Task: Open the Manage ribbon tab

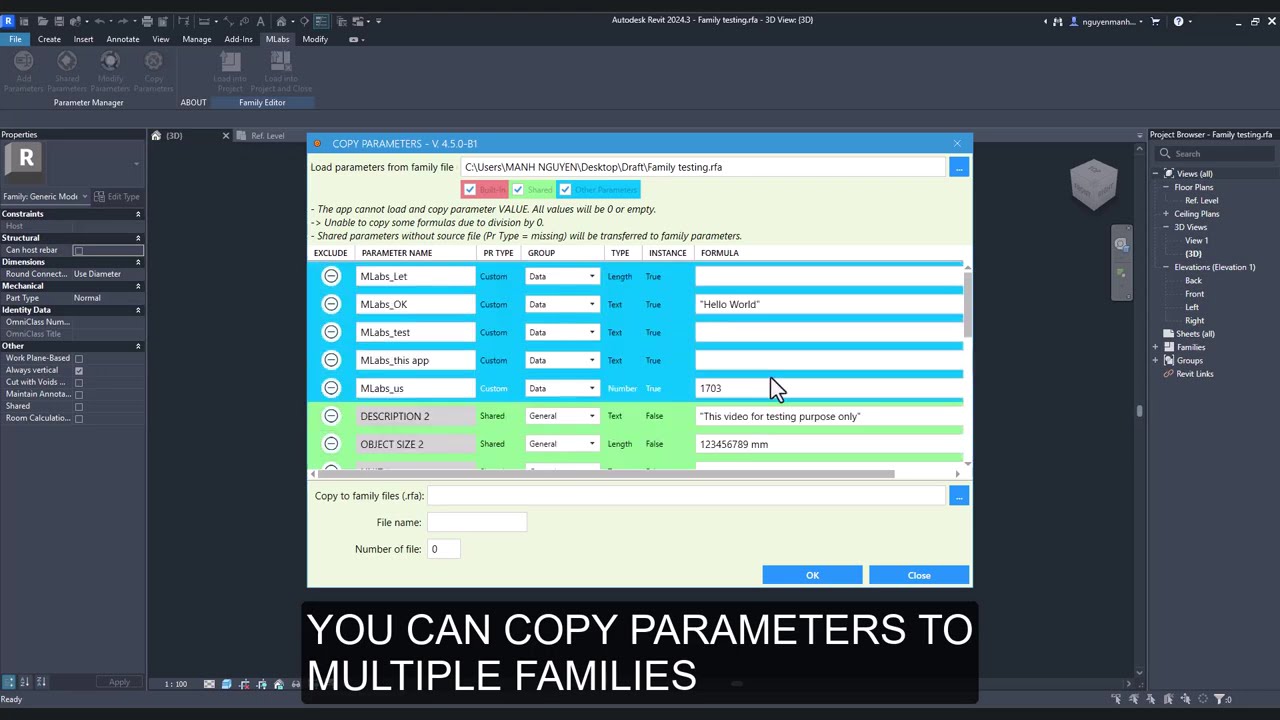Action: coord(197,39)
